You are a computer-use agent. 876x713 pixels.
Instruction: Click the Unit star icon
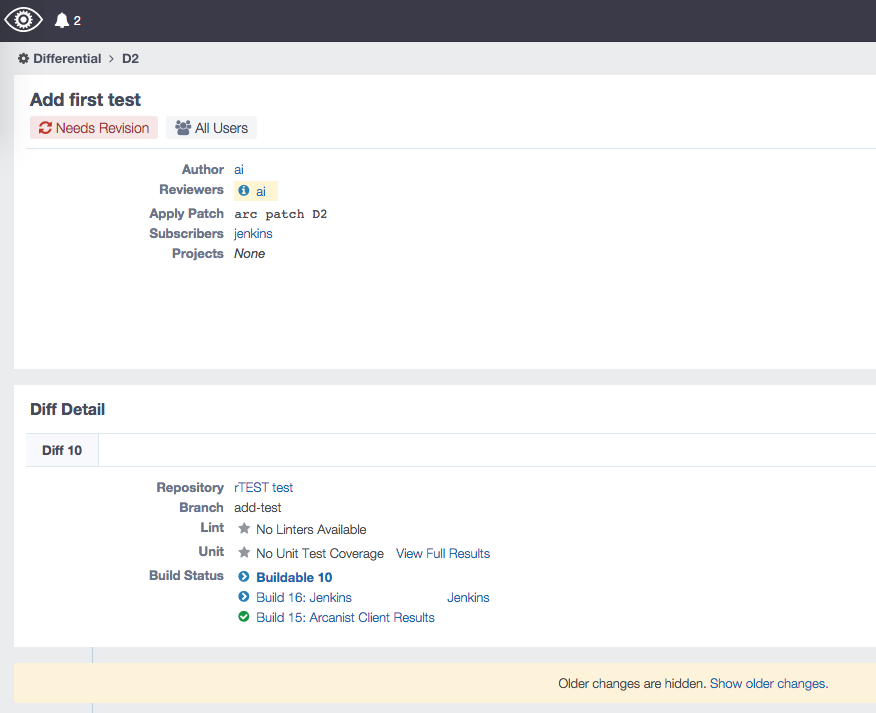tap(244, 553)
